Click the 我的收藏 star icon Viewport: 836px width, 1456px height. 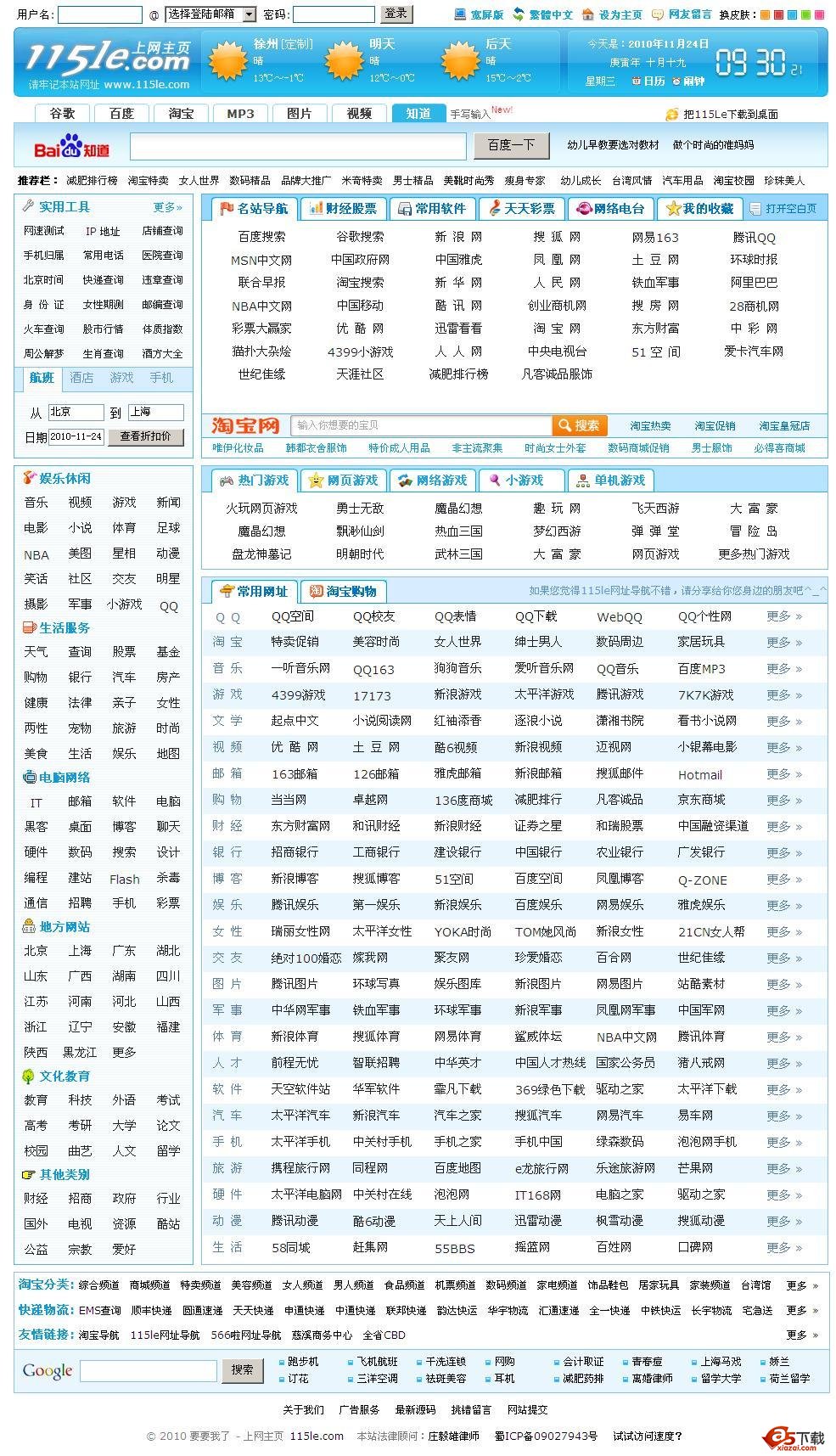click(674, 208)
